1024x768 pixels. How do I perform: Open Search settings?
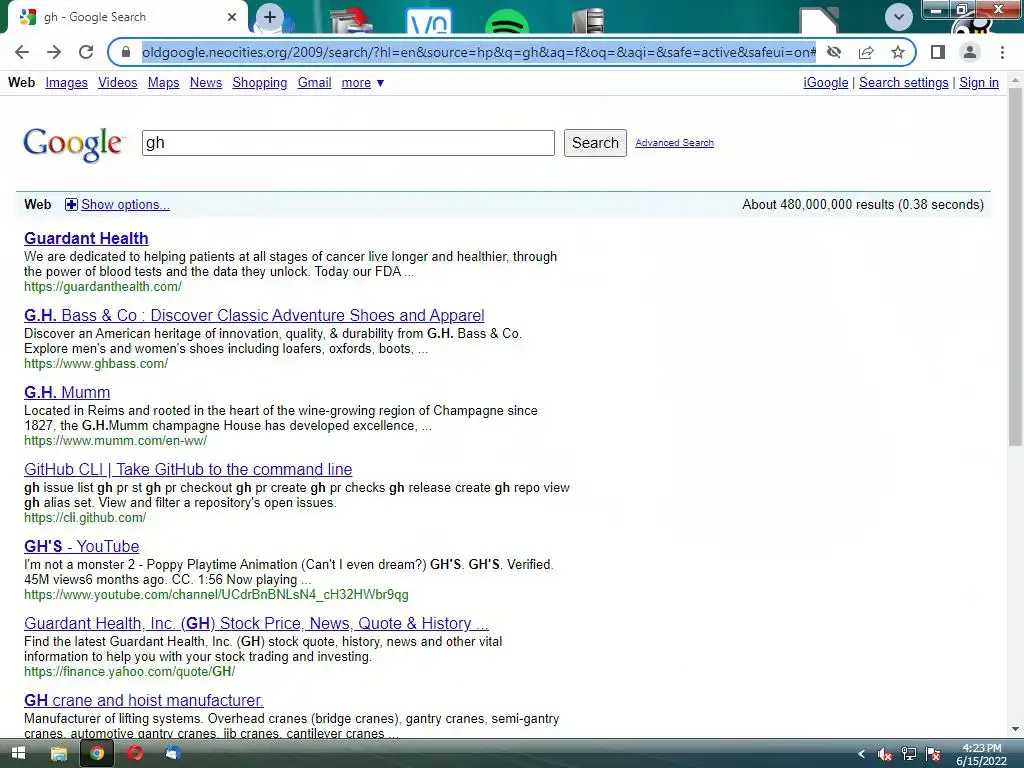click(x=903, y=83)
